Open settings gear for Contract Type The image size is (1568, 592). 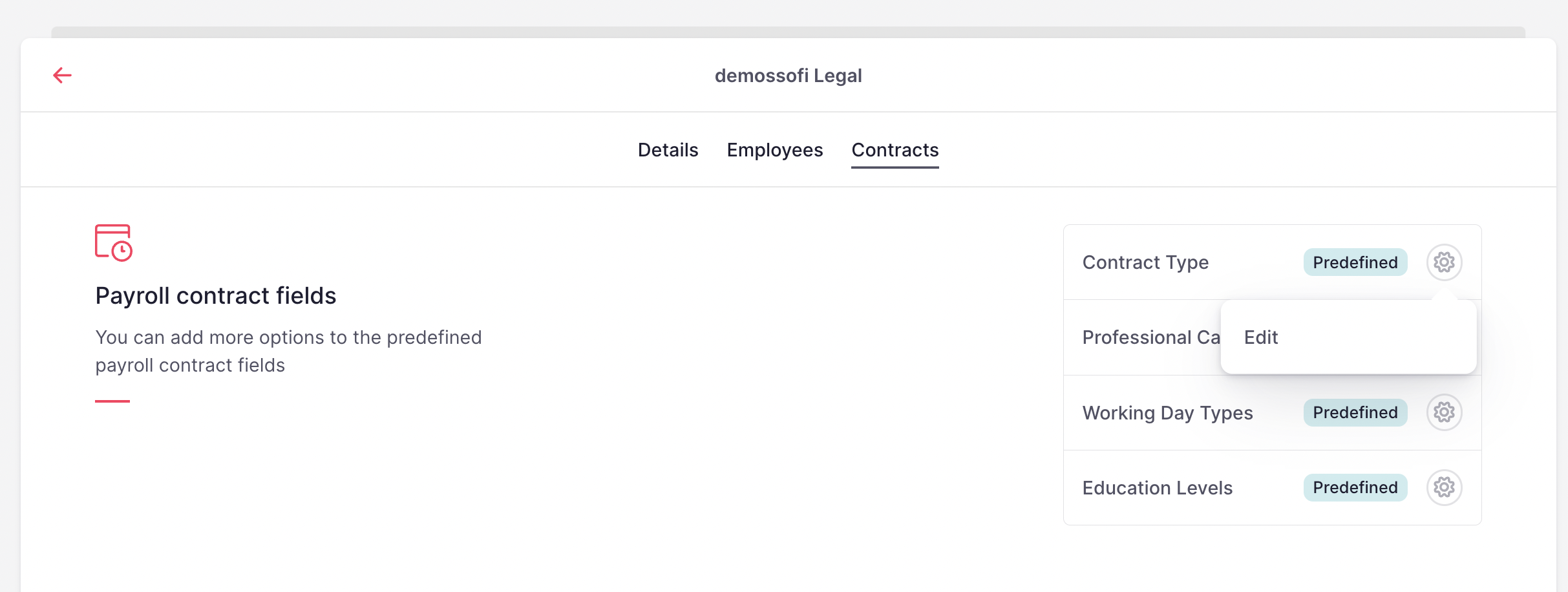1445,262
